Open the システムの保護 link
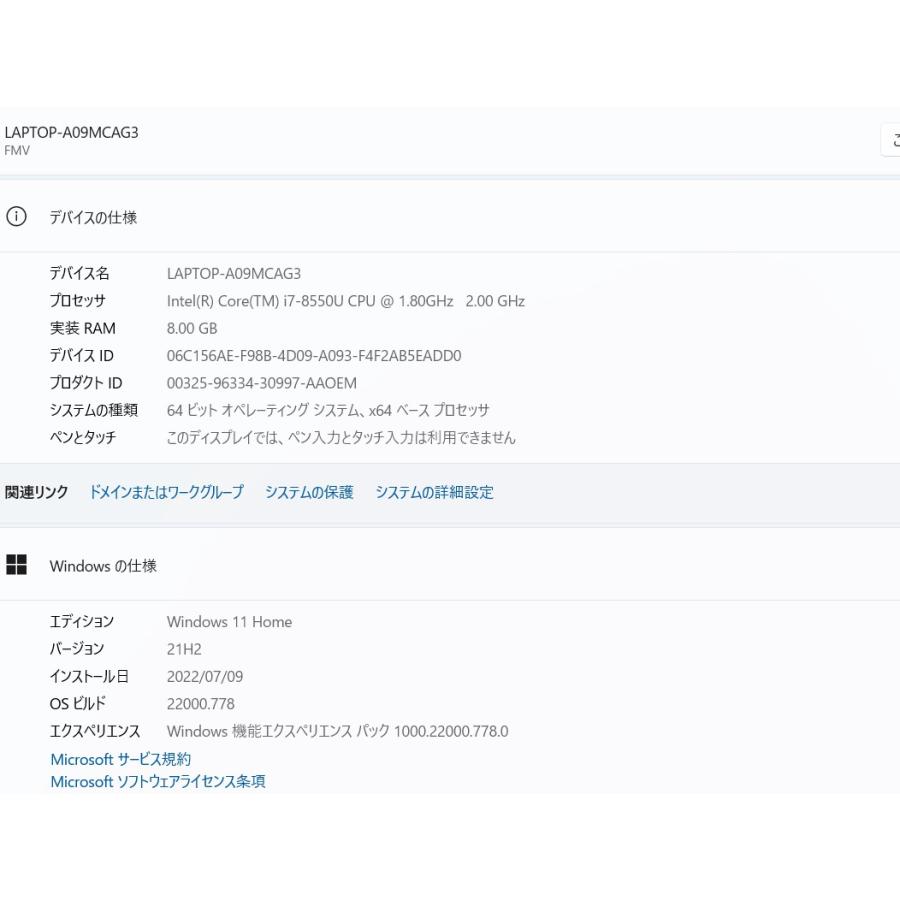Viewport: 900px width, 900px height. click(x=309, y=492)
